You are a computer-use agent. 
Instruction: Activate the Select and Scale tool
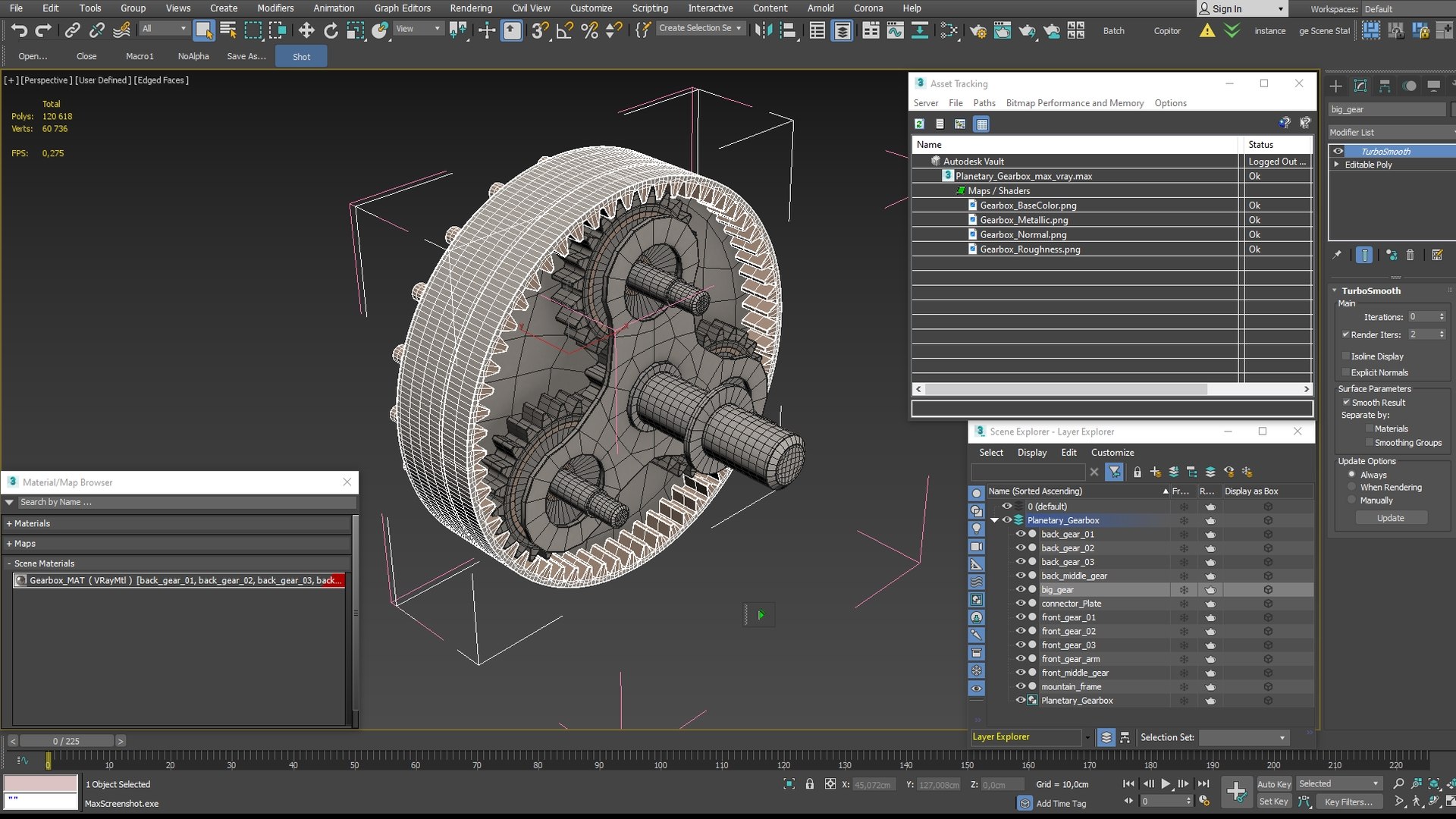click(x=355, y=30)
